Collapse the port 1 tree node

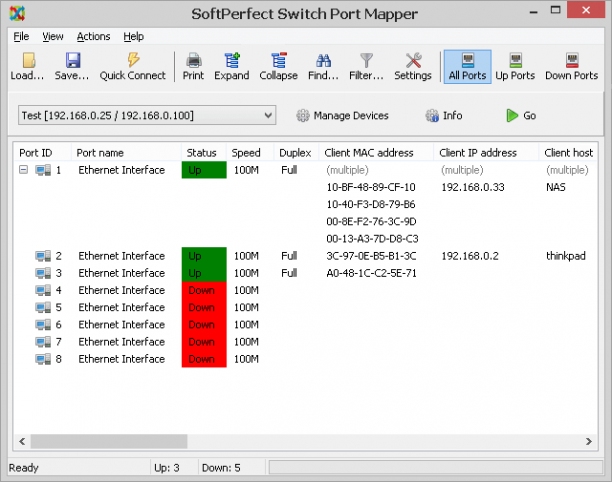click(x=24, y=170)
